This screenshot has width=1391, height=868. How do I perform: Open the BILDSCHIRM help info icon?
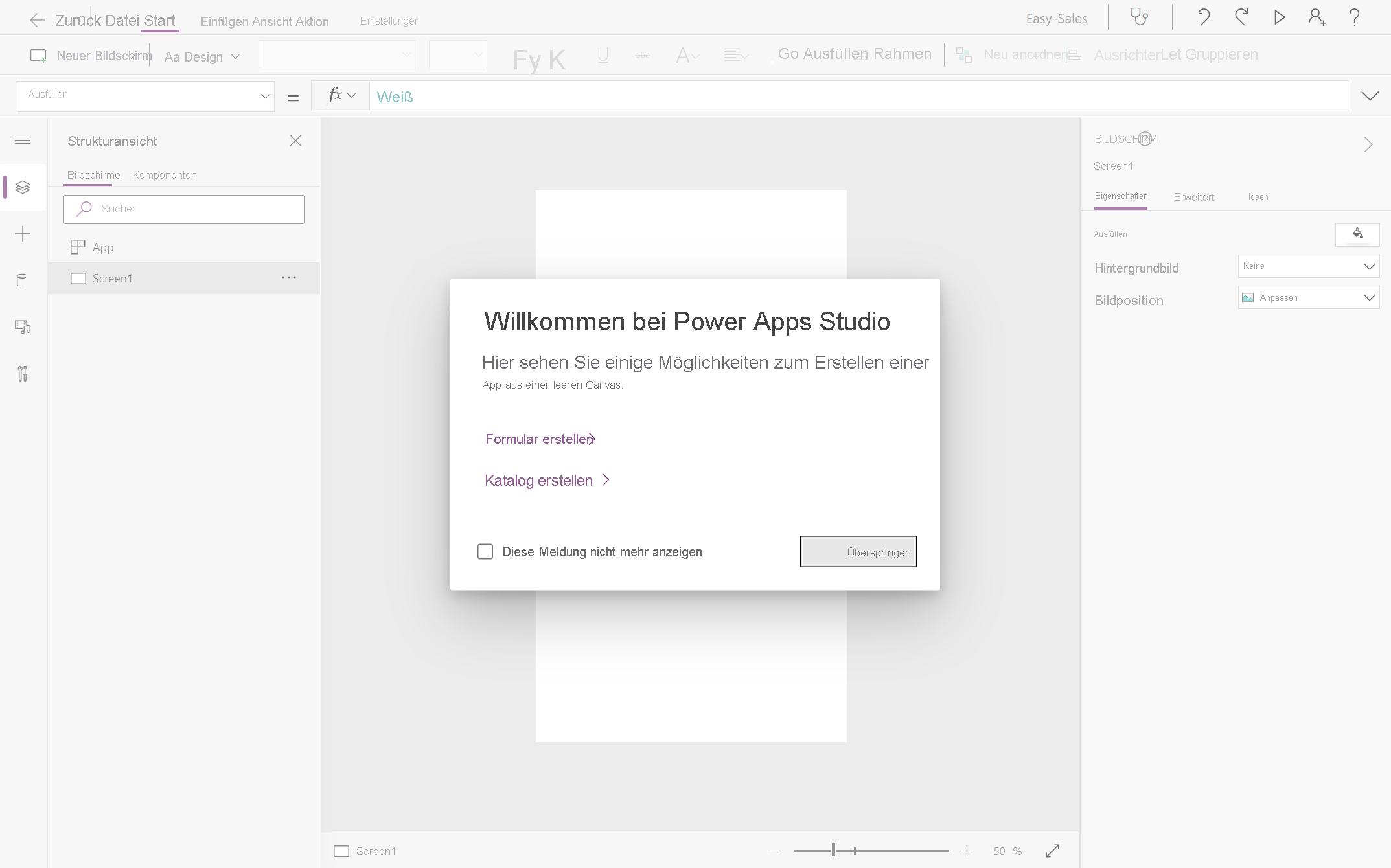pos(1145,139)
